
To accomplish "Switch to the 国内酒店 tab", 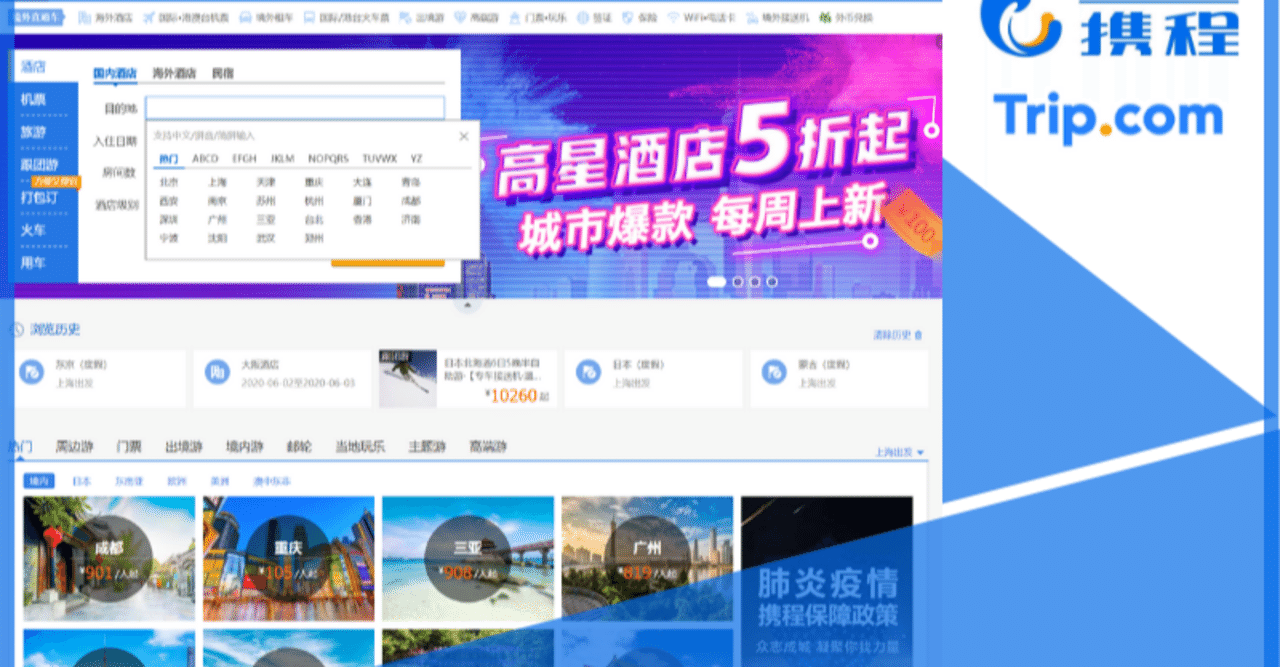I will click(x=115, y=73).
